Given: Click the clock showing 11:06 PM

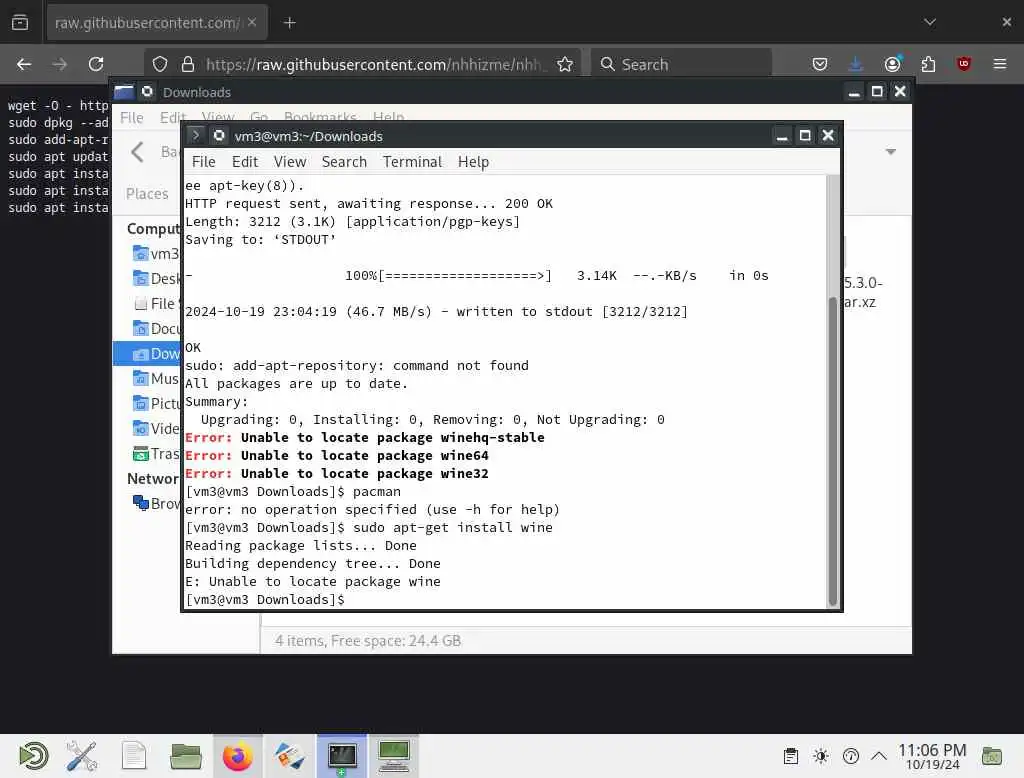Looking at the screenshot, I should pos(932,756).
